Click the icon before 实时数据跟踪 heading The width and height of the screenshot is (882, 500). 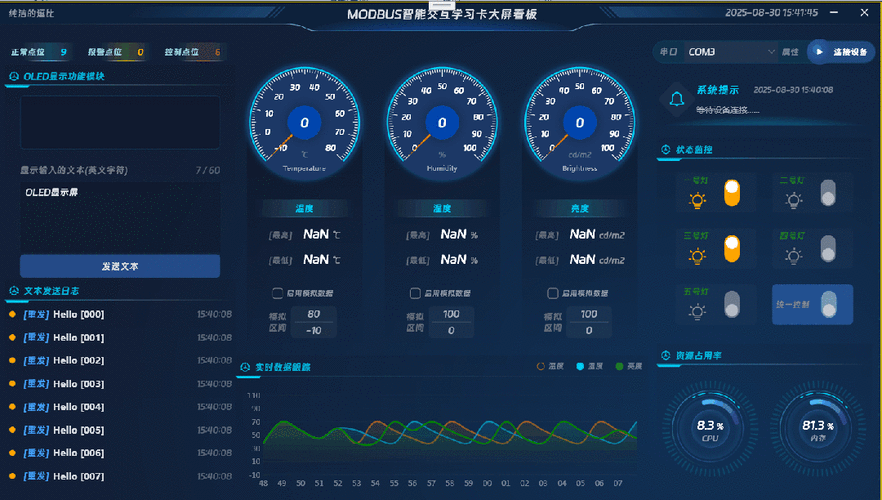(x=245, y=367)
